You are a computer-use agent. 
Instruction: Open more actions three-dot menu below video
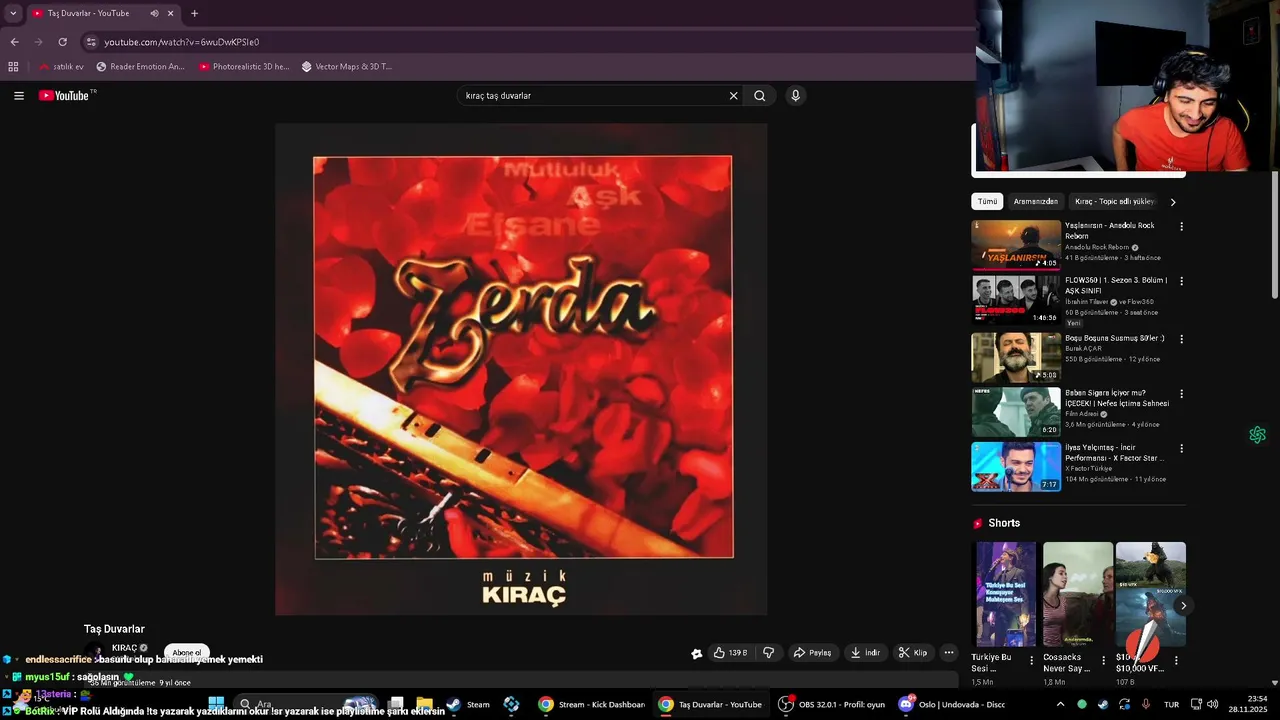coord(949,653)
